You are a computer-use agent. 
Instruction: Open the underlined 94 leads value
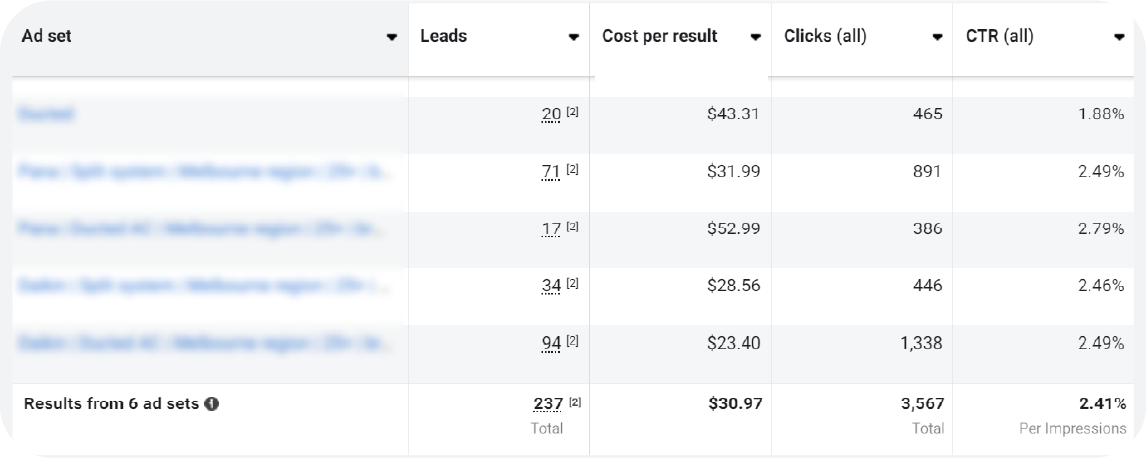click(551, 344)
